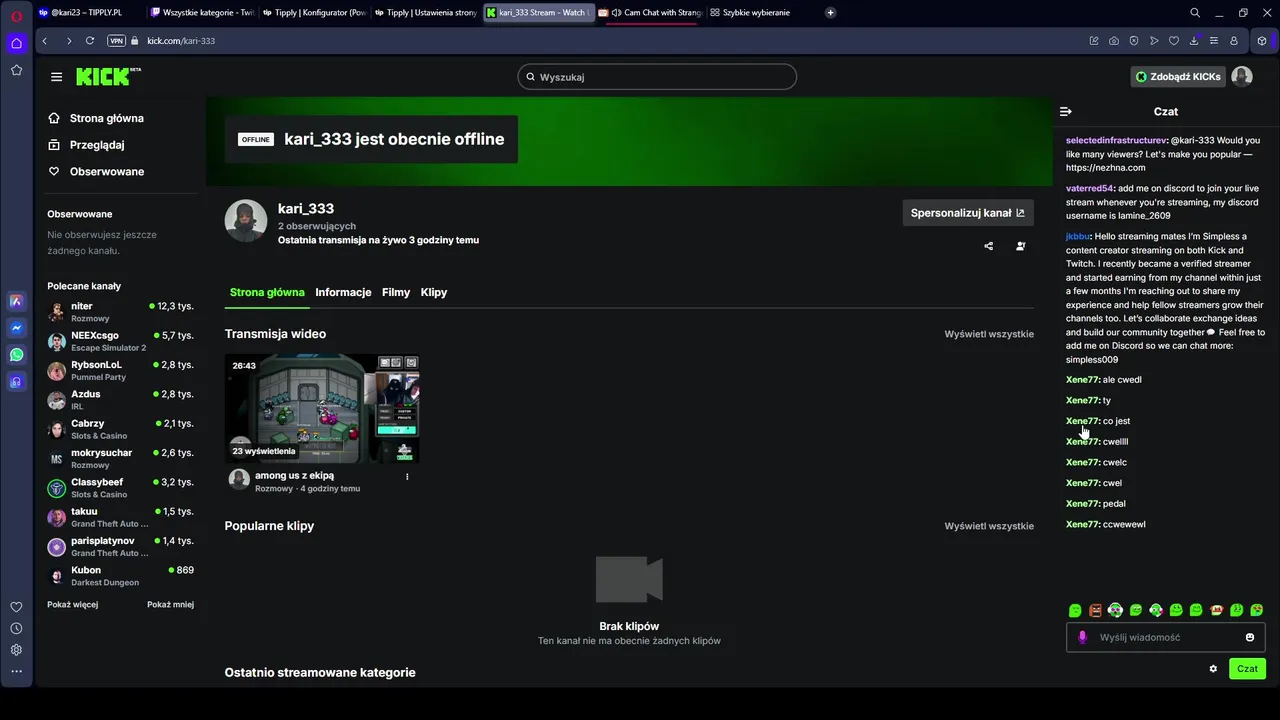Image resolution: width=1280 pixels, height=720 pixels.
Task: Click the Opera bookmark heart icon in address bar
Action: pyautogui.click(x=1174, y=41)
